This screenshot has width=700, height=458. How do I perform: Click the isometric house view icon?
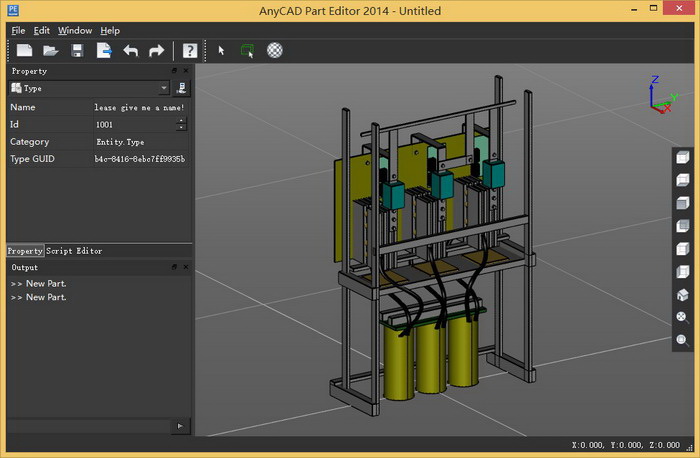(682, 295)
